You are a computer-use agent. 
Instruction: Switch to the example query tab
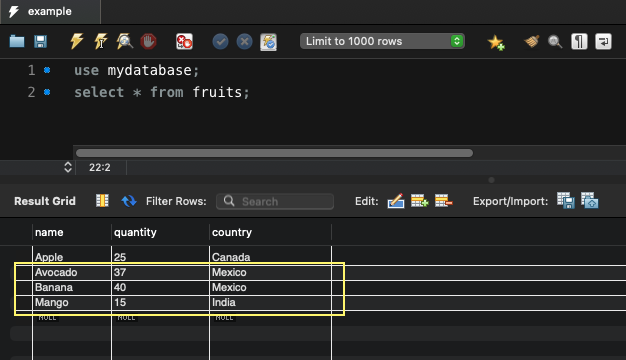coord(50,12)
